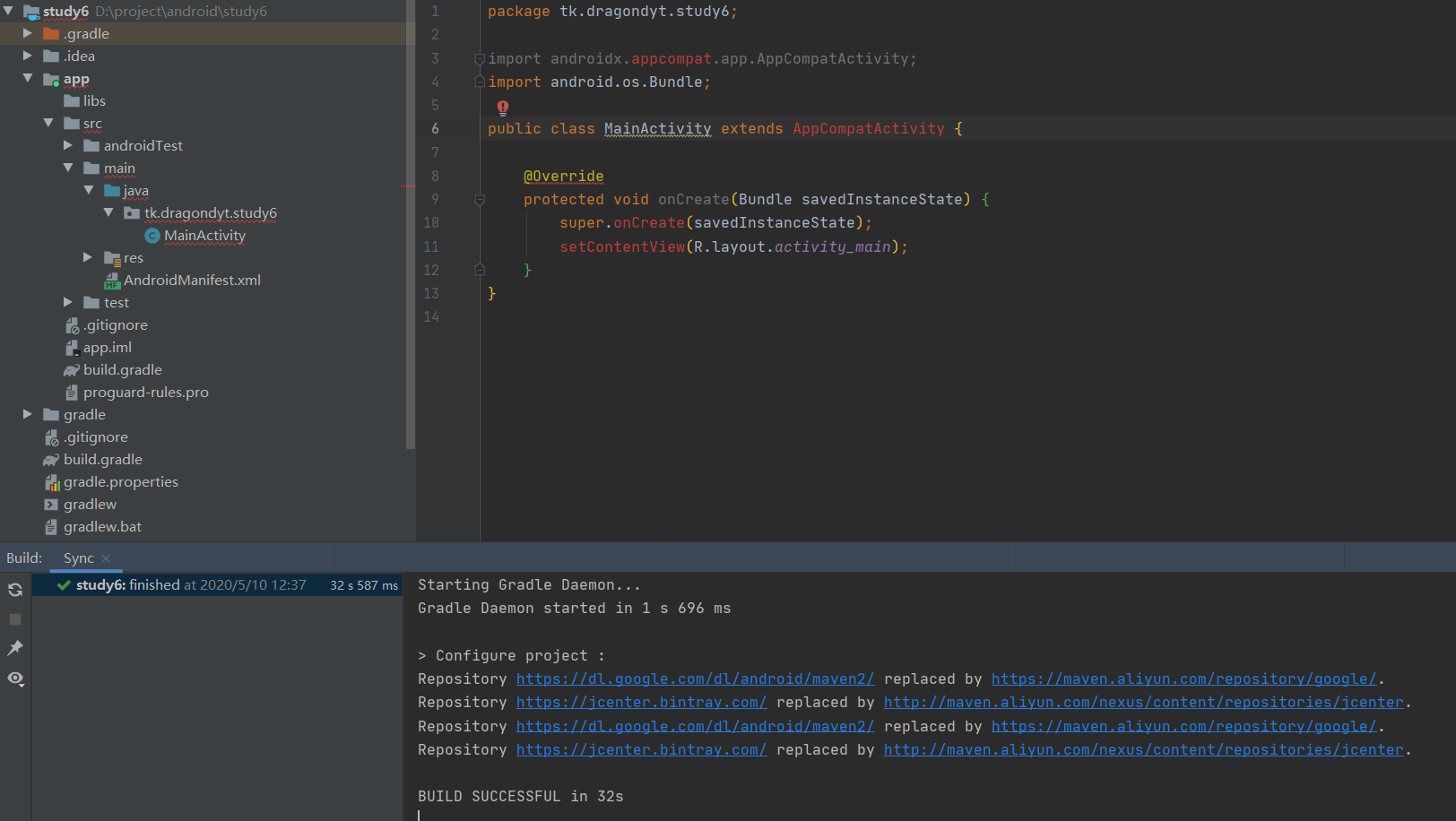This screenshot has width=1456, height=821.
Task: Click the app build.gradle elephant icon
Action: [x=72, y=370]
